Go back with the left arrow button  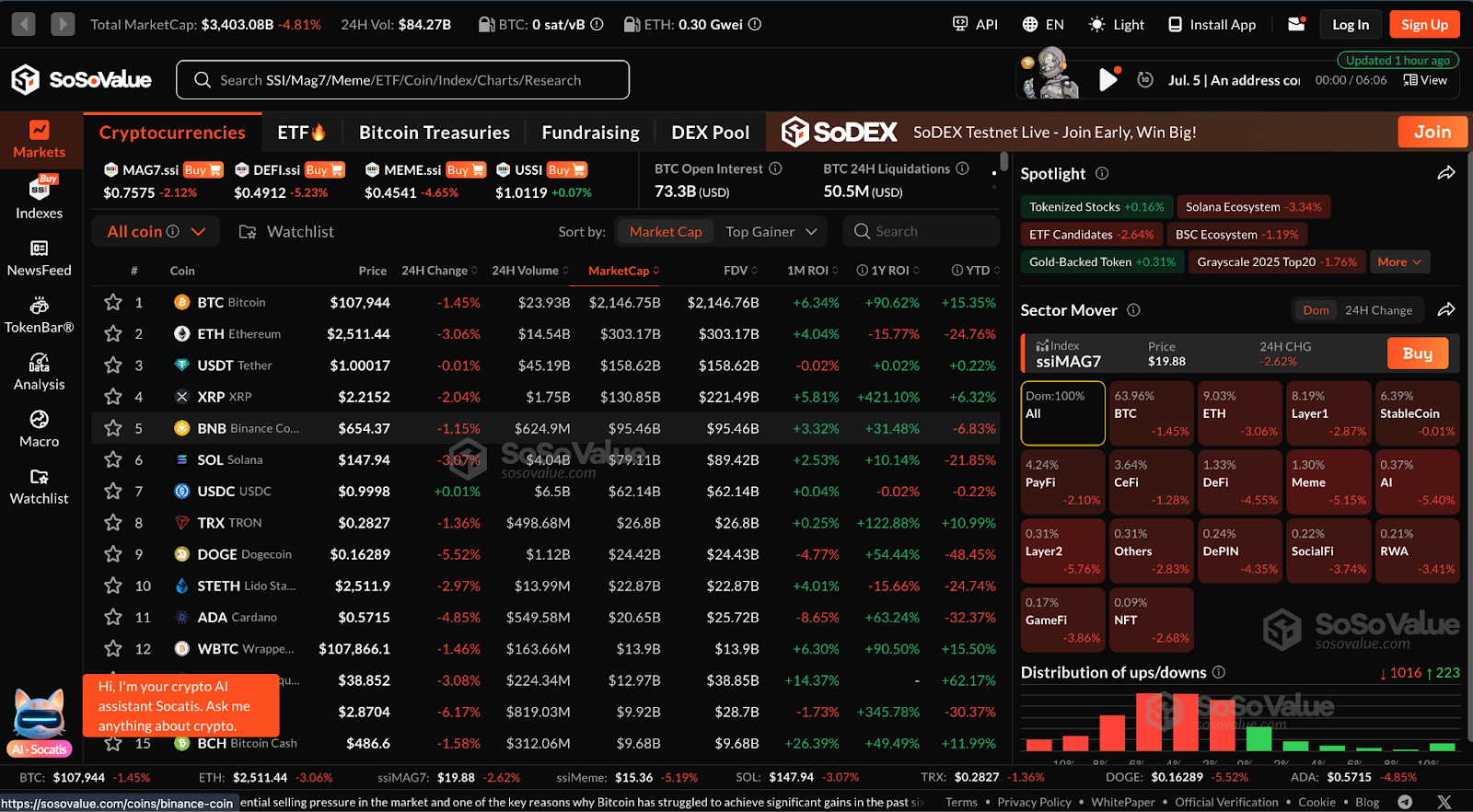24,24
